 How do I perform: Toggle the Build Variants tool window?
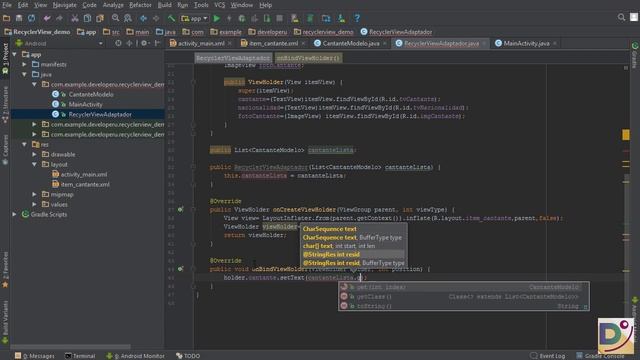click(x=5, y=322)
